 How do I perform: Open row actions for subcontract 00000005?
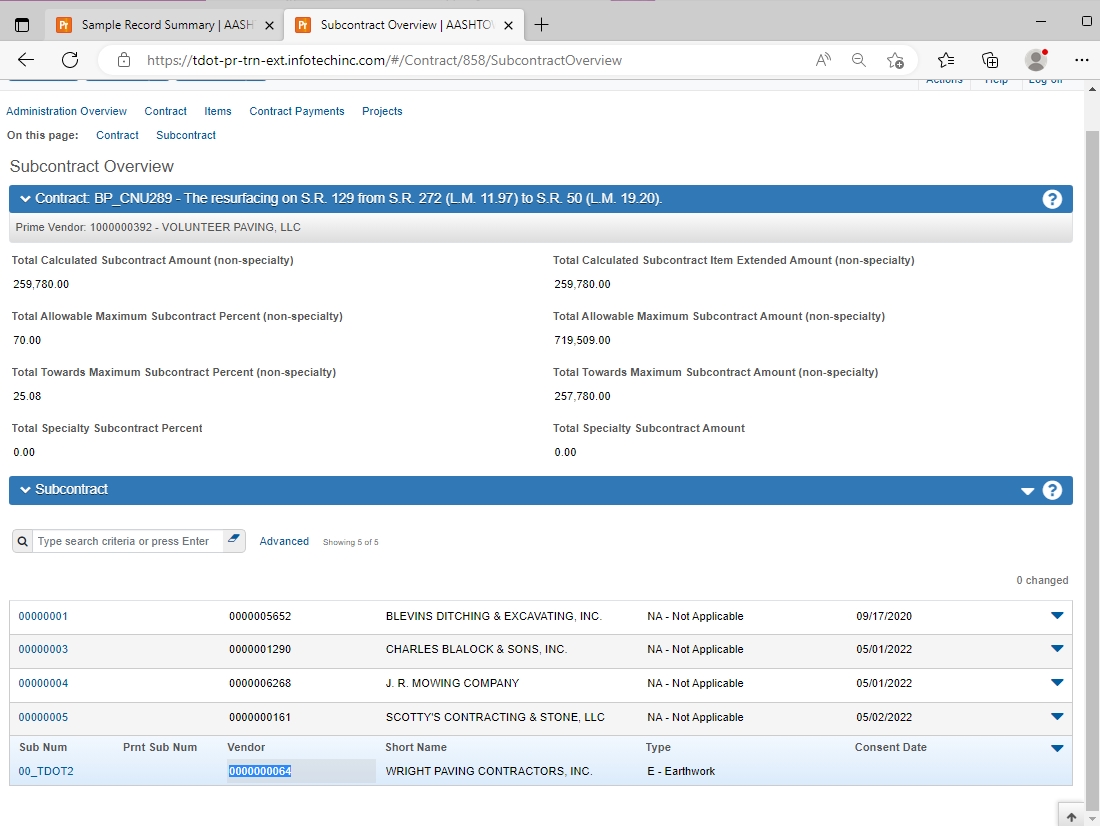click(x=1057, y=717)
